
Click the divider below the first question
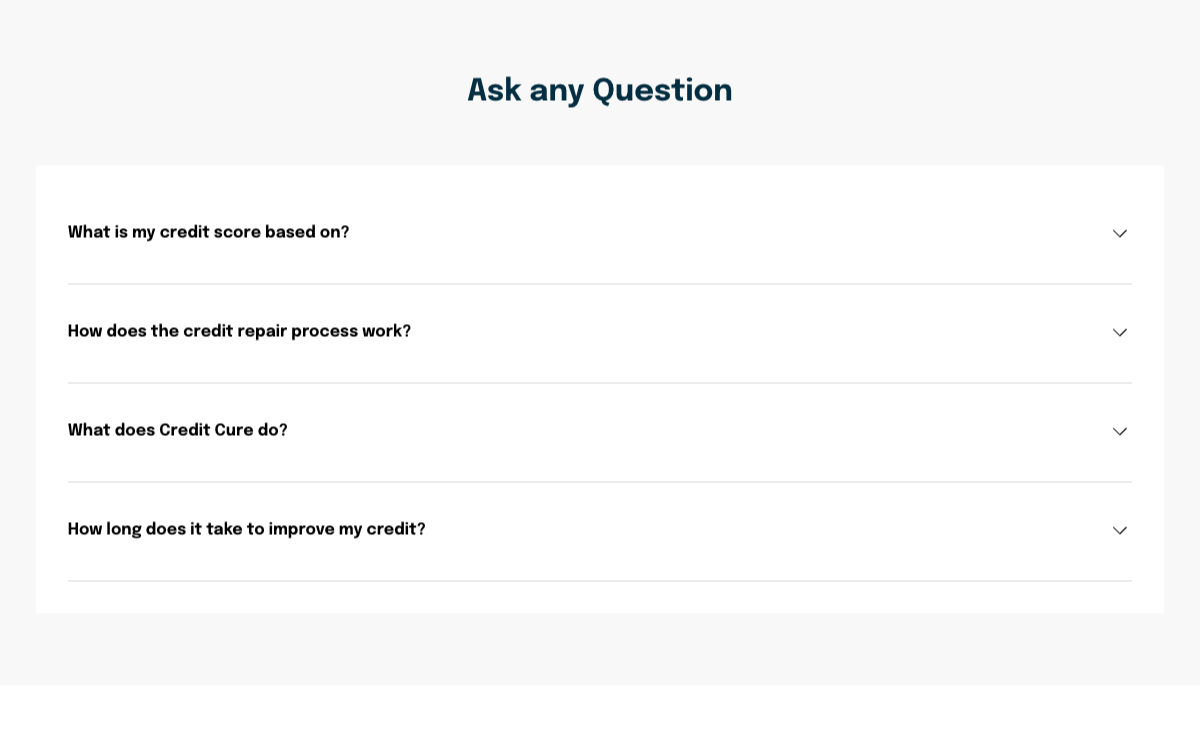(599, 282)
